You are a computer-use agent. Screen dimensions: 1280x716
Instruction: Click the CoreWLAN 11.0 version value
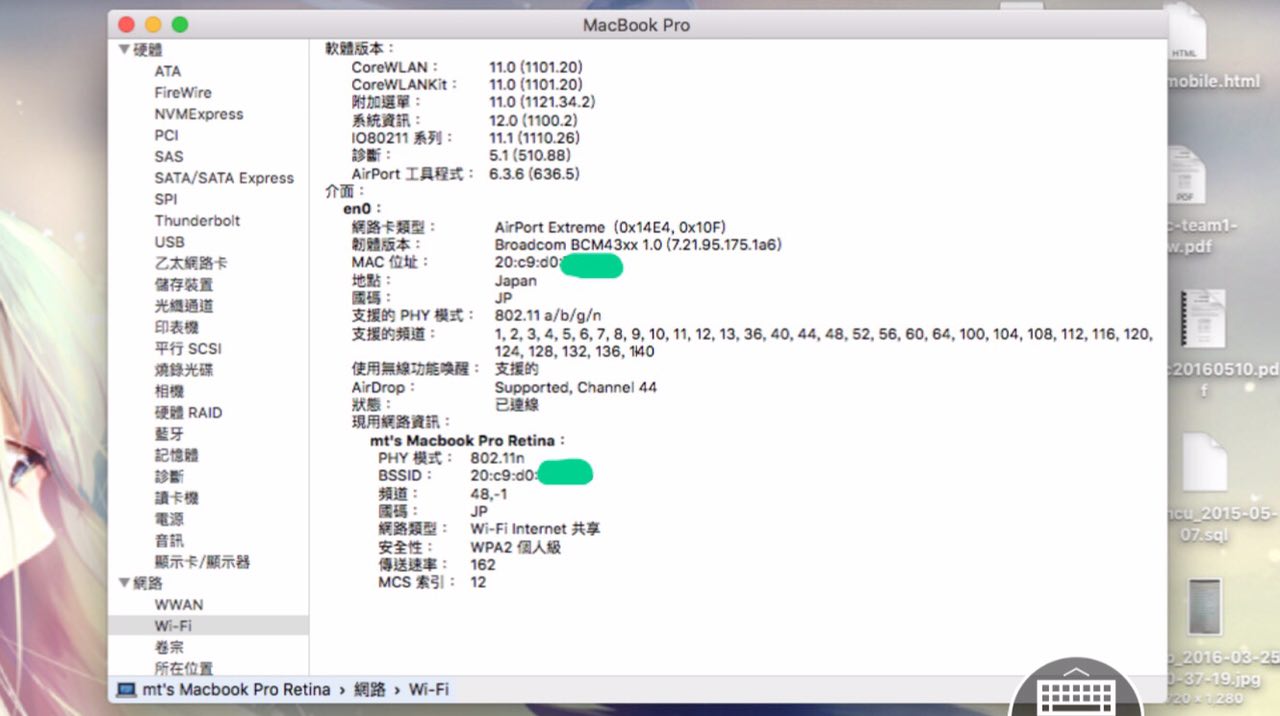coord(536,67)
